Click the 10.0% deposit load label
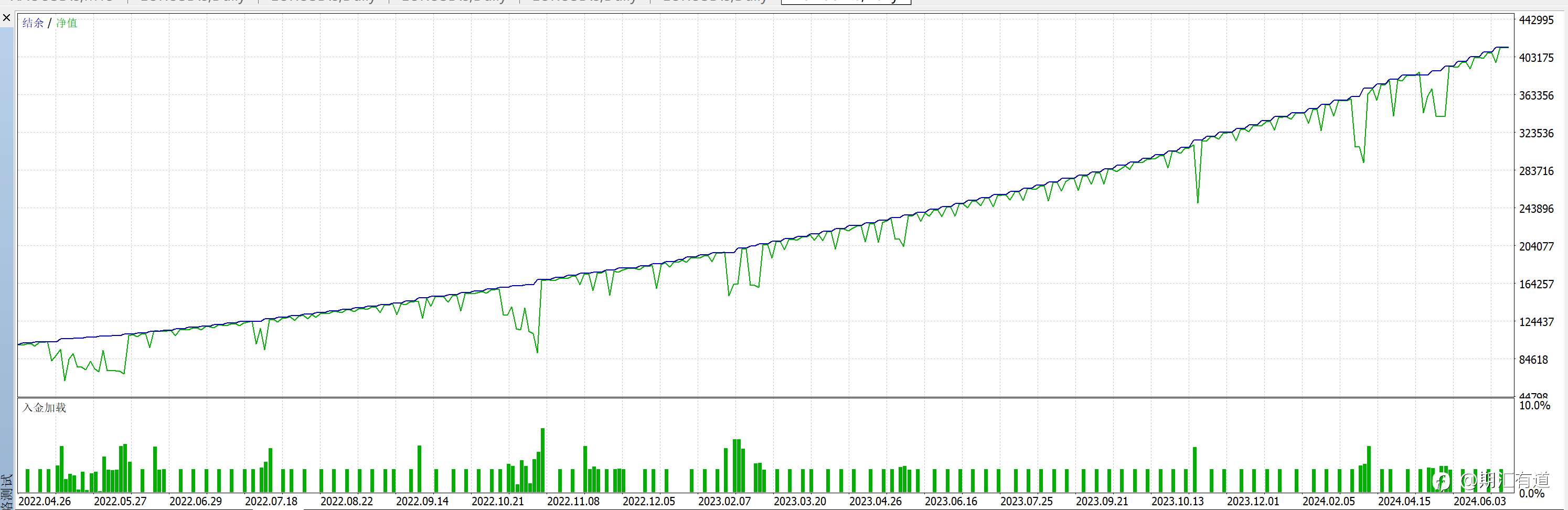1568x510 pixels. pyautogui.click(x=1534, y=405)
